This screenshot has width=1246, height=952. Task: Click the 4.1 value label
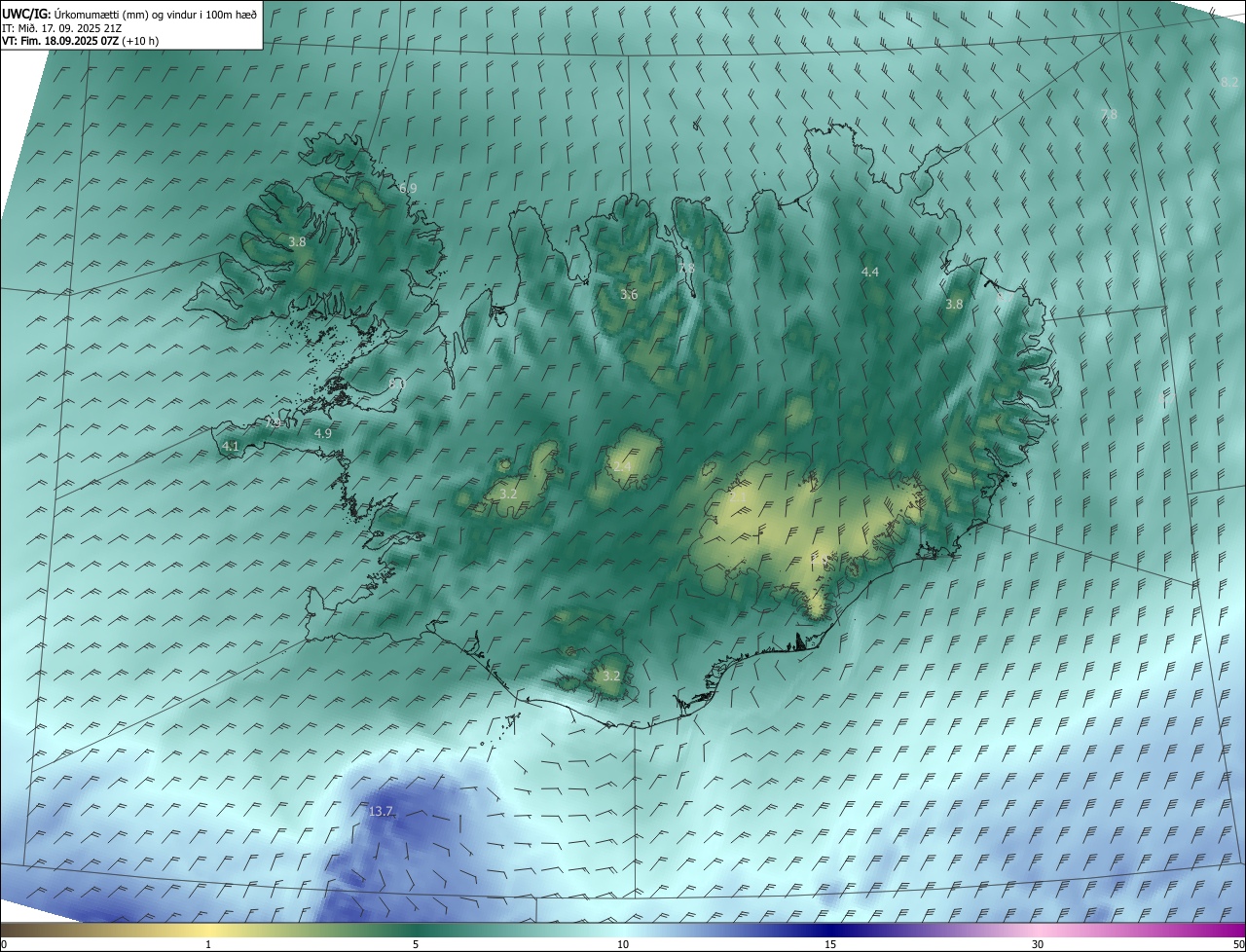click(x=231, y=446)
